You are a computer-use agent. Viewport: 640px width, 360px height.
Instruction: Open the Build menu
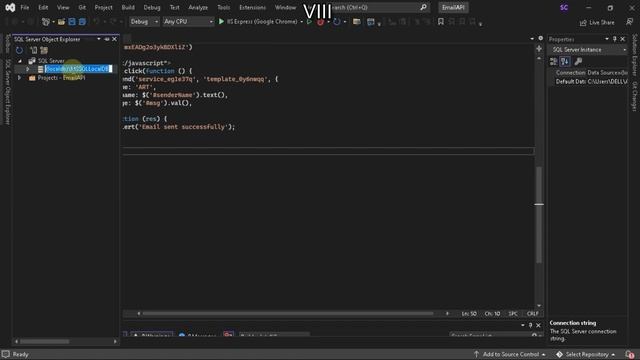(x=128, y=7)
